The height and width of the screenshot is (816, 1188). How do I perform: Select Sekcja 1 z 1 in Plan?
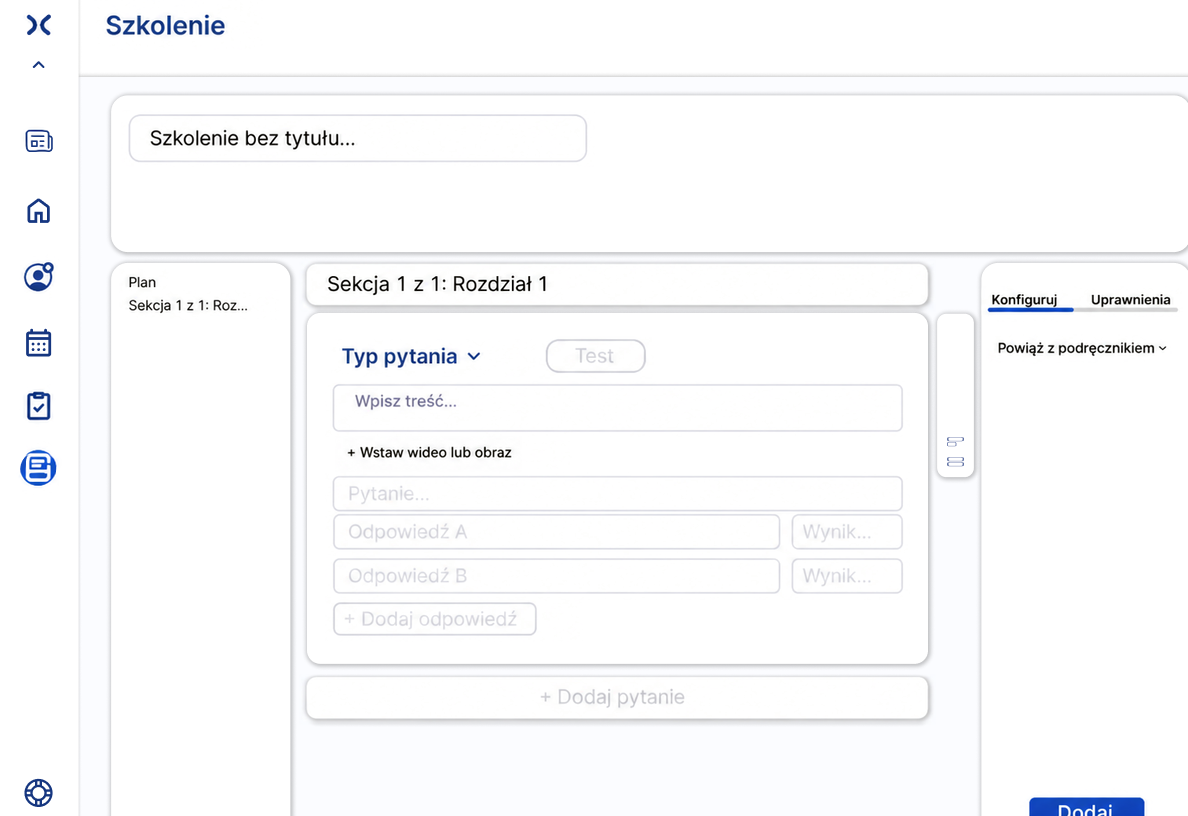[x=188, y=305]
